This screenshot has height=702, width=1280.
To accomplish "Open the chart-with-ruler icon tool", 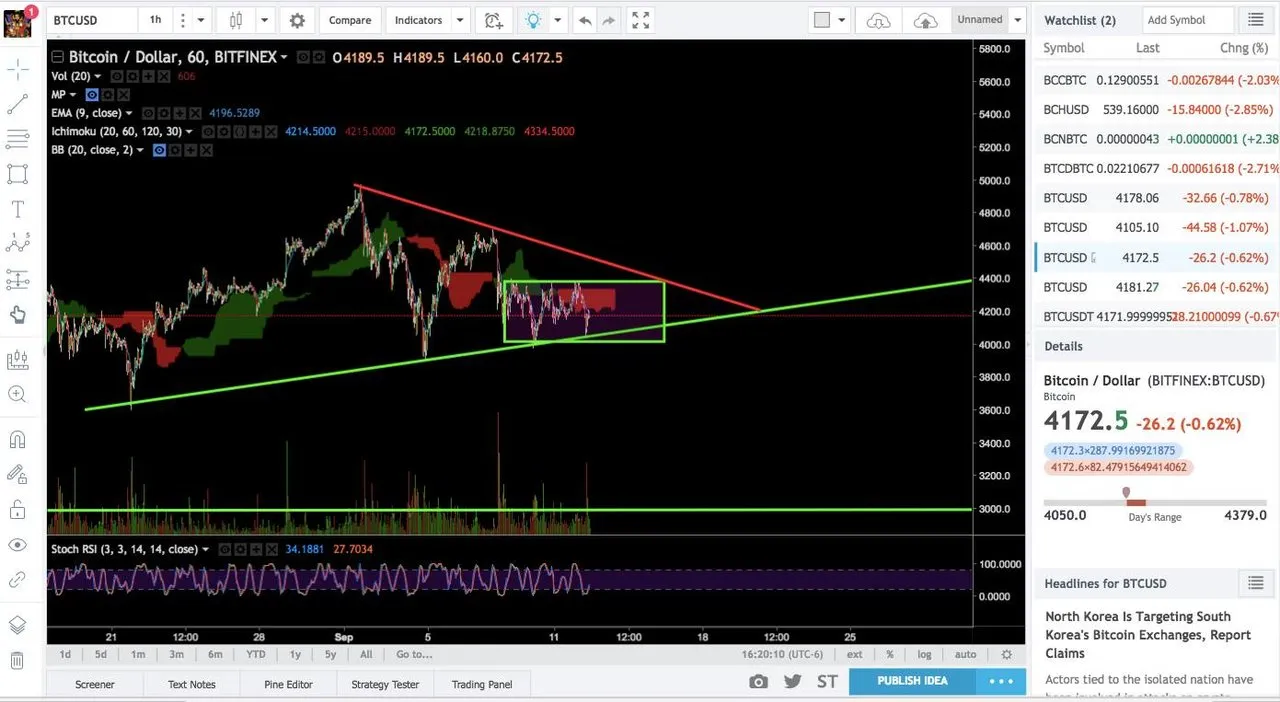I will click(x=17, y=359).
